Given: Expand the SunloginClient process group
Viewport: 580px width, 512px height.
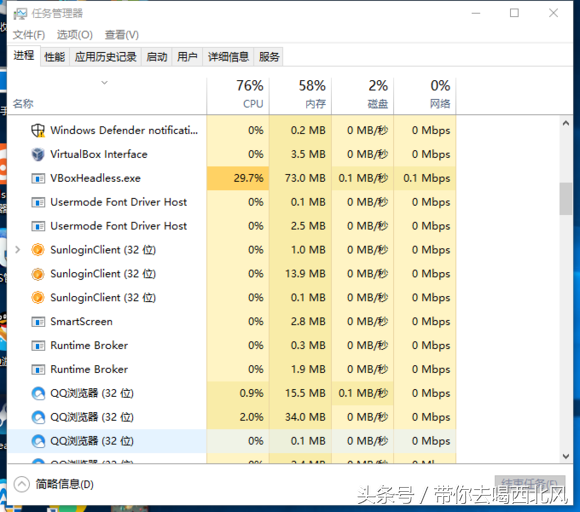Looking at the screenshot, I should (x=17, y=250).
